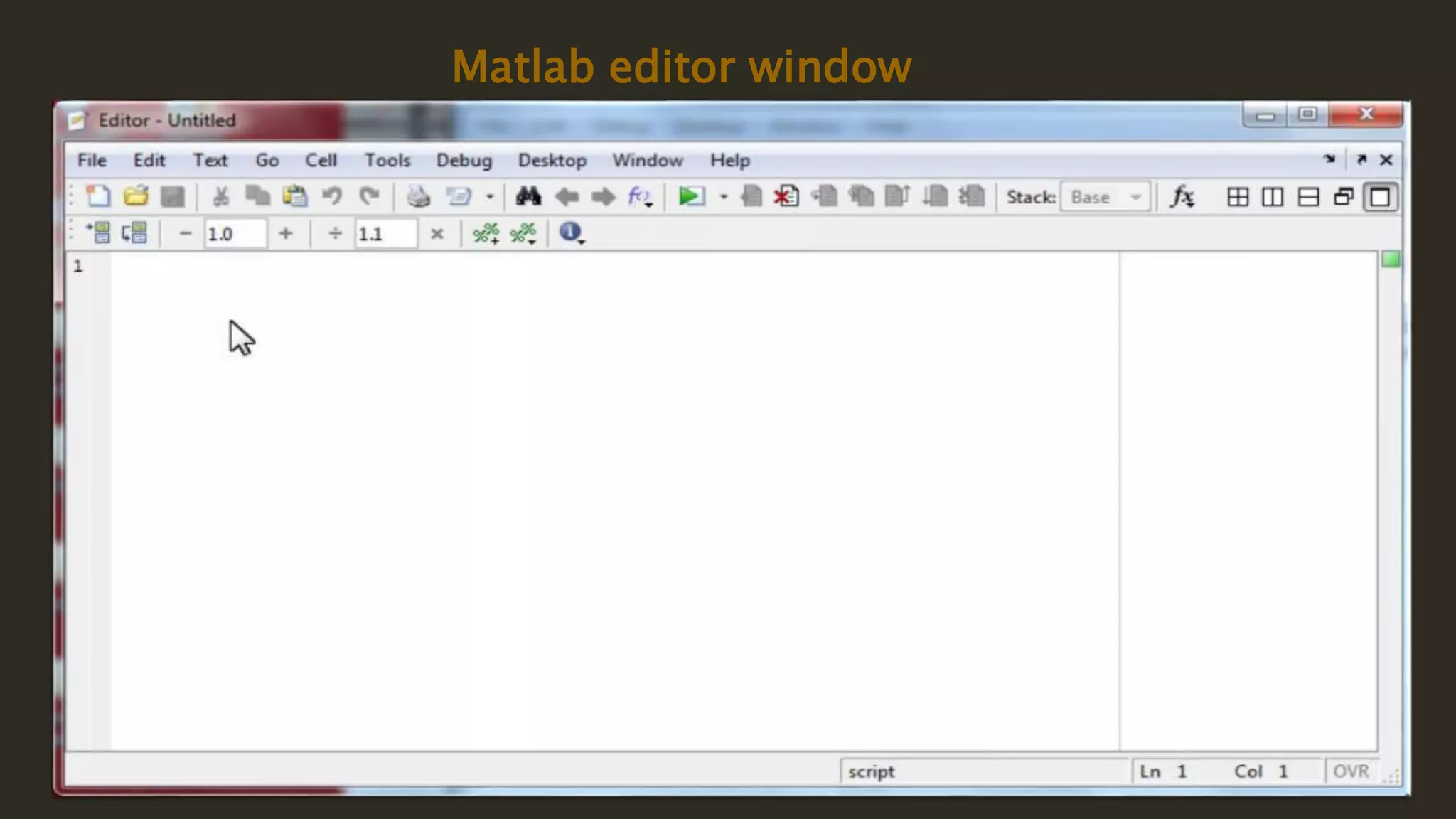Click the Continue debug icon
This screenshot has width=1456, height=819.
pyautogui.click(x=935, y=196)
